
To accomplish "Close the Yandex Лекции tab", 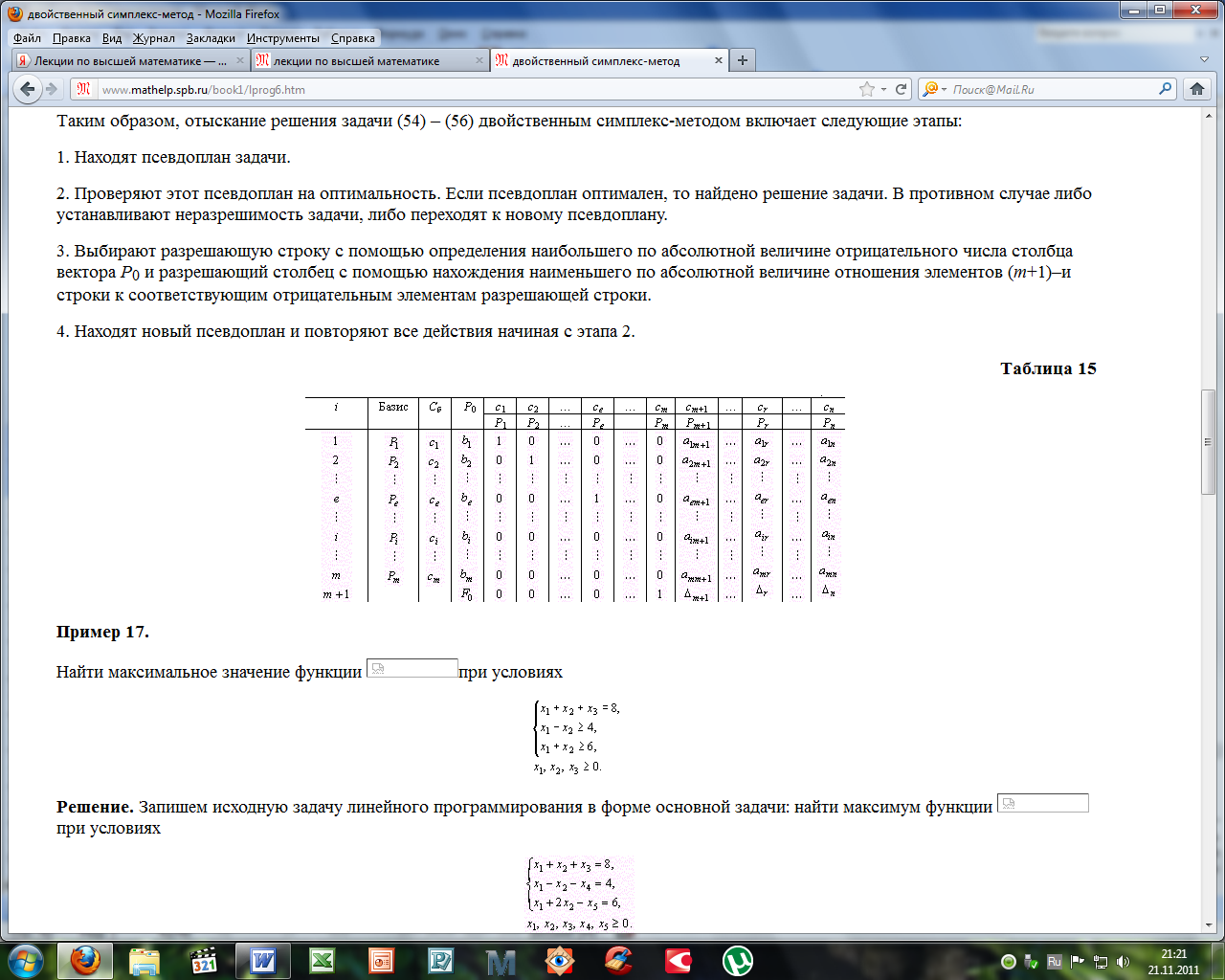I will (x=240, y=60).
